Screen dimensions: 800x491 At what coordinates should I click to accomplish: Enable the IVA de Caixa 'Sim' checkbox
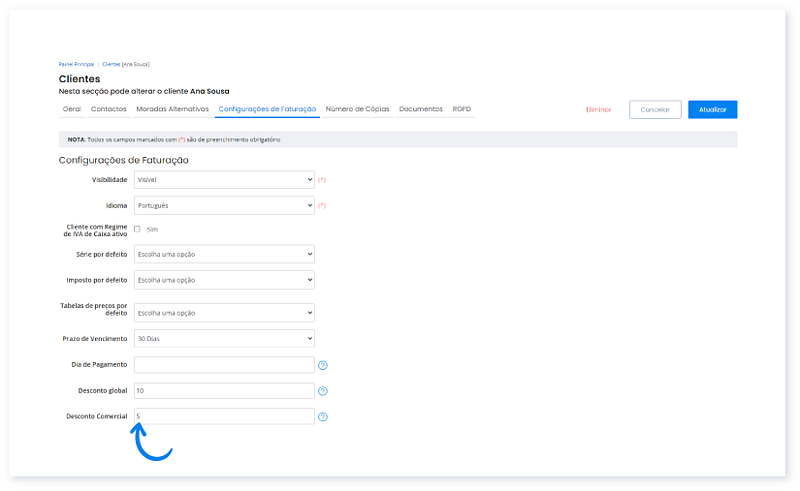pyautogui.click(x=137, y=229)
